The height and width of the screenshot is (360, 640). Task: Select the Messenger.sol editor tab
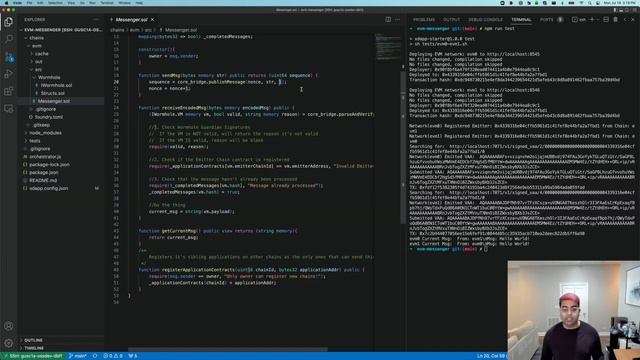[131, 20]
